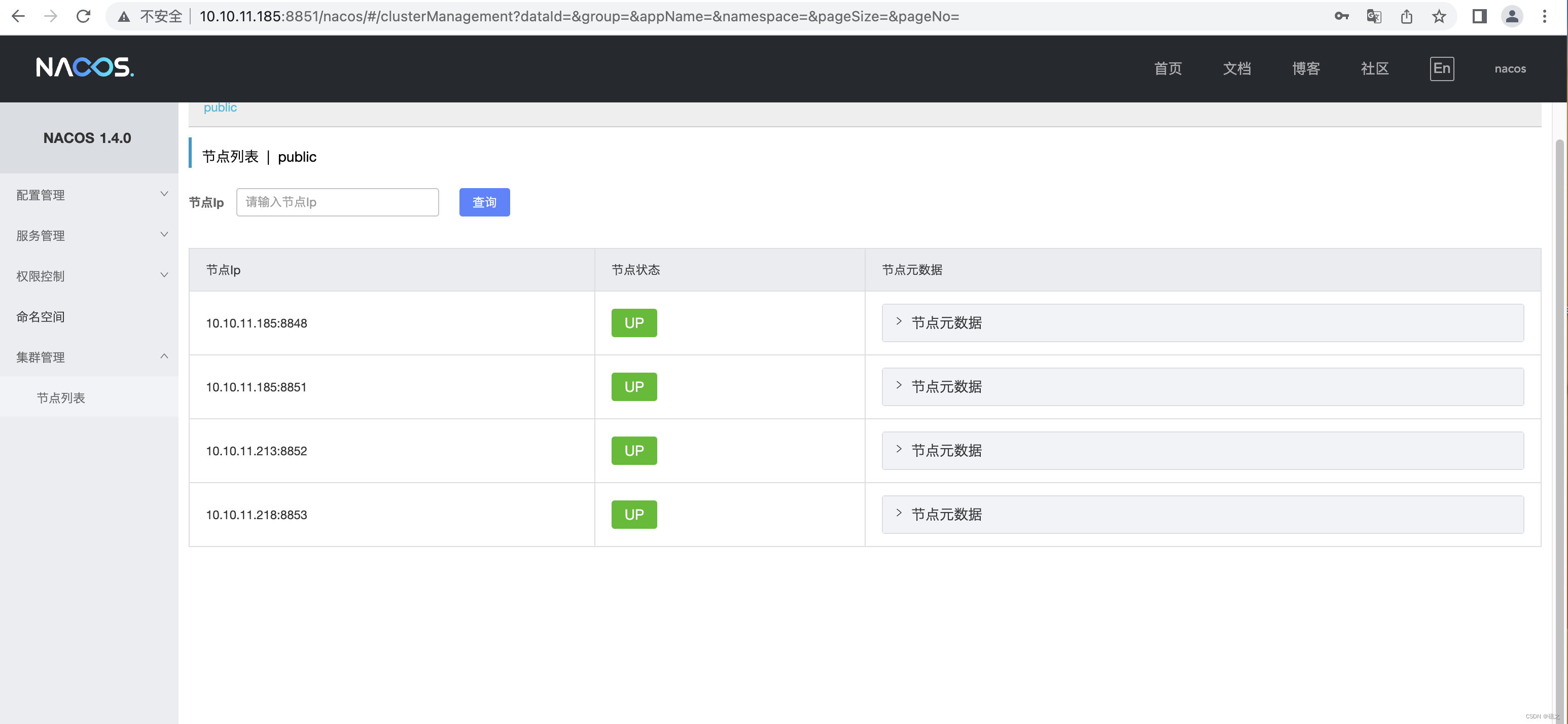This screenshot has height=724, width=1568.
Task: Click the browser forward arrow
Action: (51, 16)
